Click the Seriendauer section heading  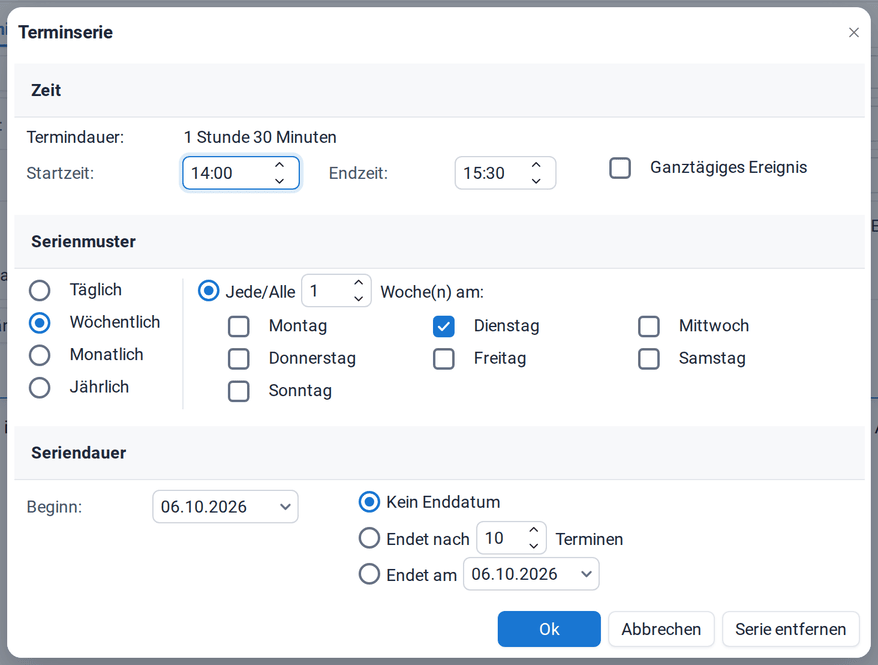(x=78, y=453)
